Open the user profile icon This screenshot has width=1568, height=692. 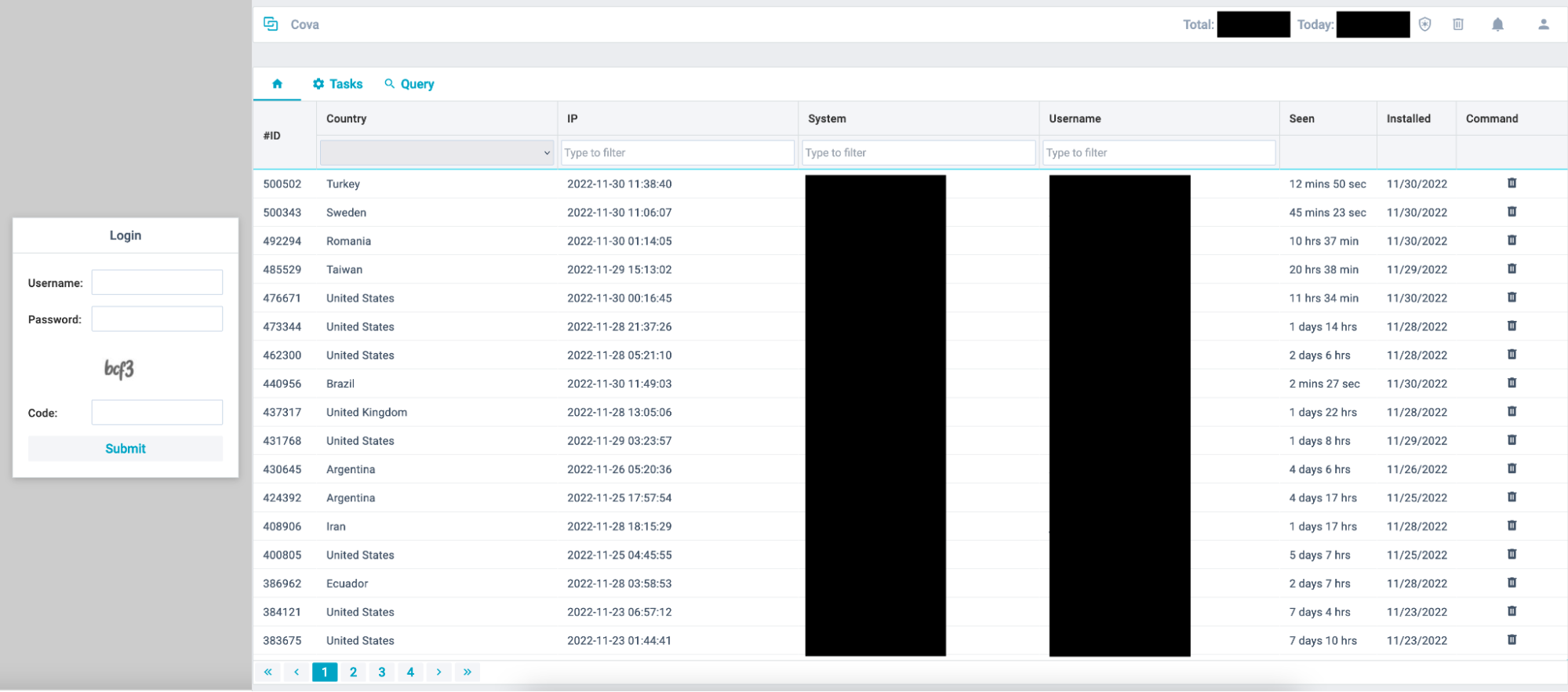[x=1543, y=24]
